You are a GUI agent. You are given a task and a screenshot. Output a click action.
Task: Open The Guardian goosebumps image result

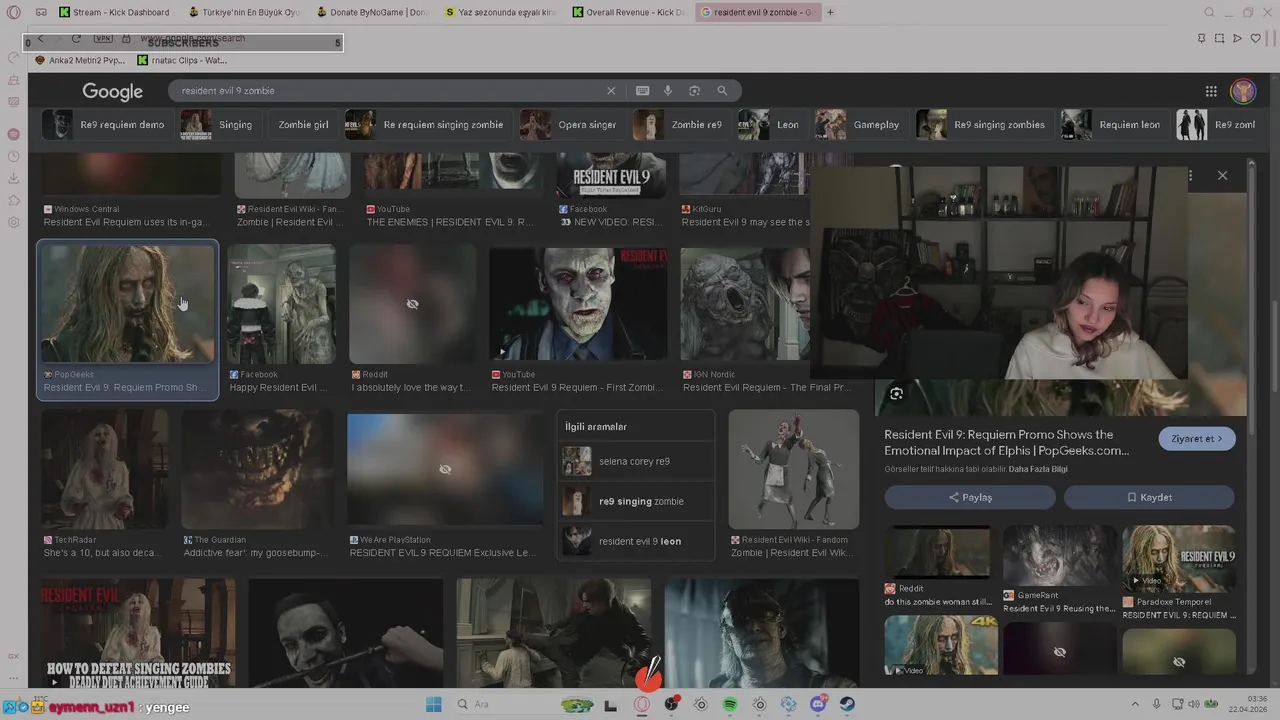257,469
